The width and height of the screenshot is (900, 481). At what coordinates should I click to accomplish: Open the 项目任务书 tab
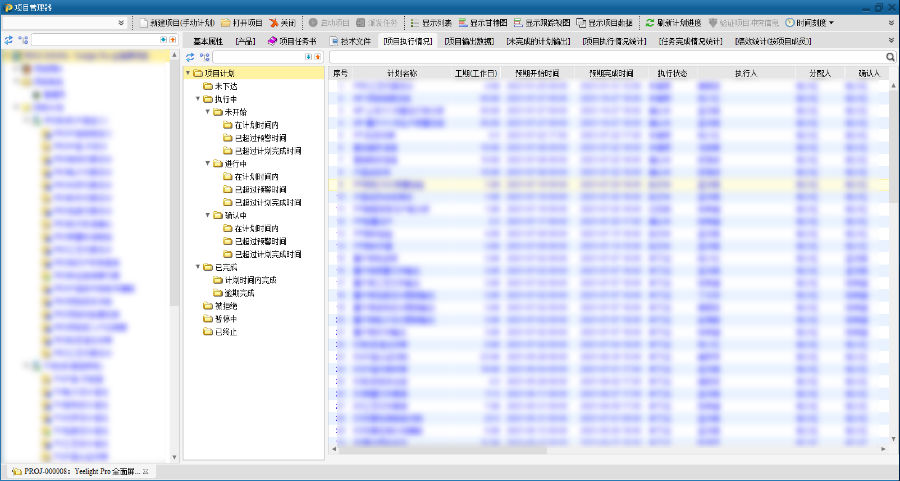(x=292, y=41)
